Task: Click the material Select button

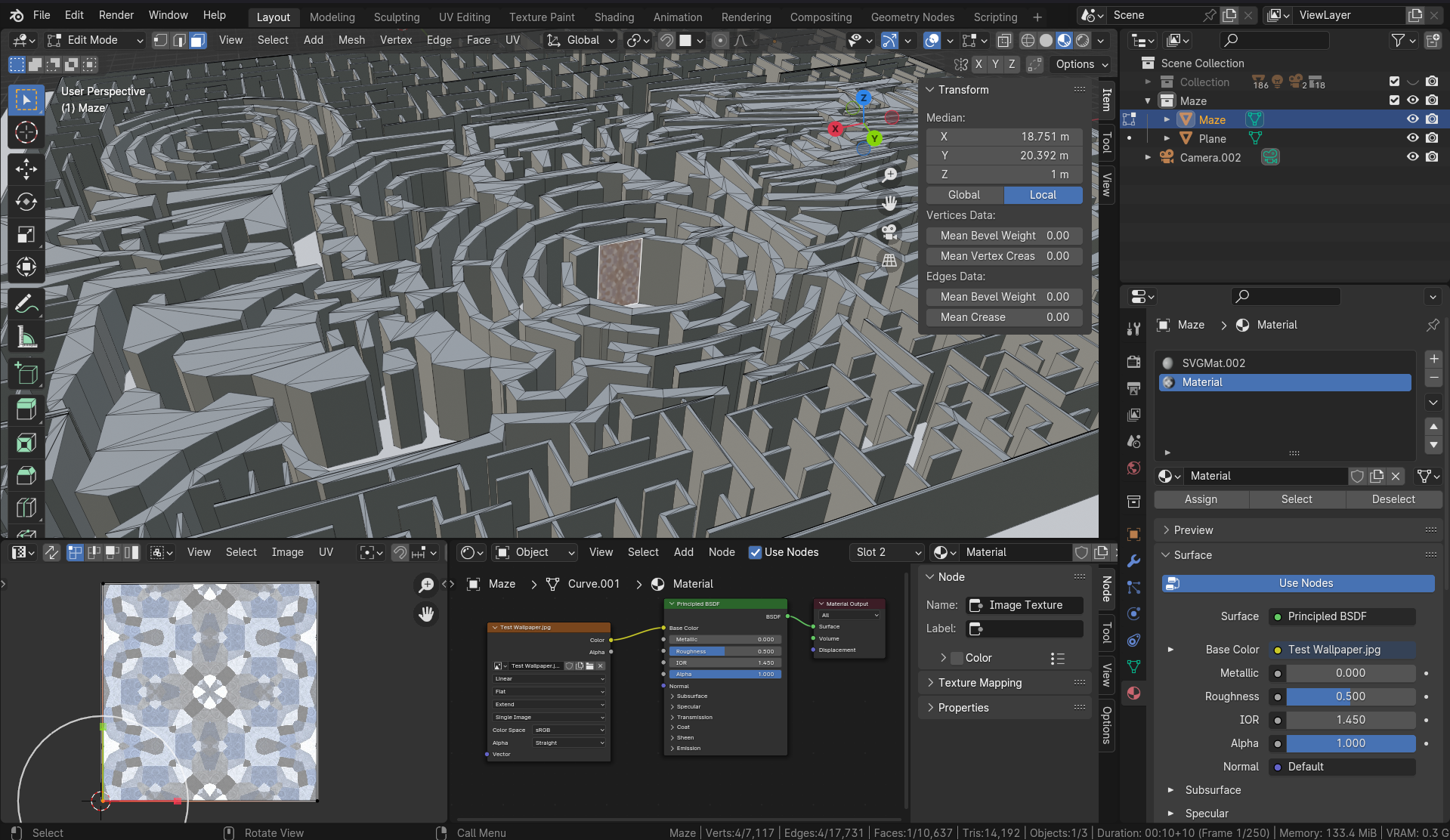Action: point(1297,499)
